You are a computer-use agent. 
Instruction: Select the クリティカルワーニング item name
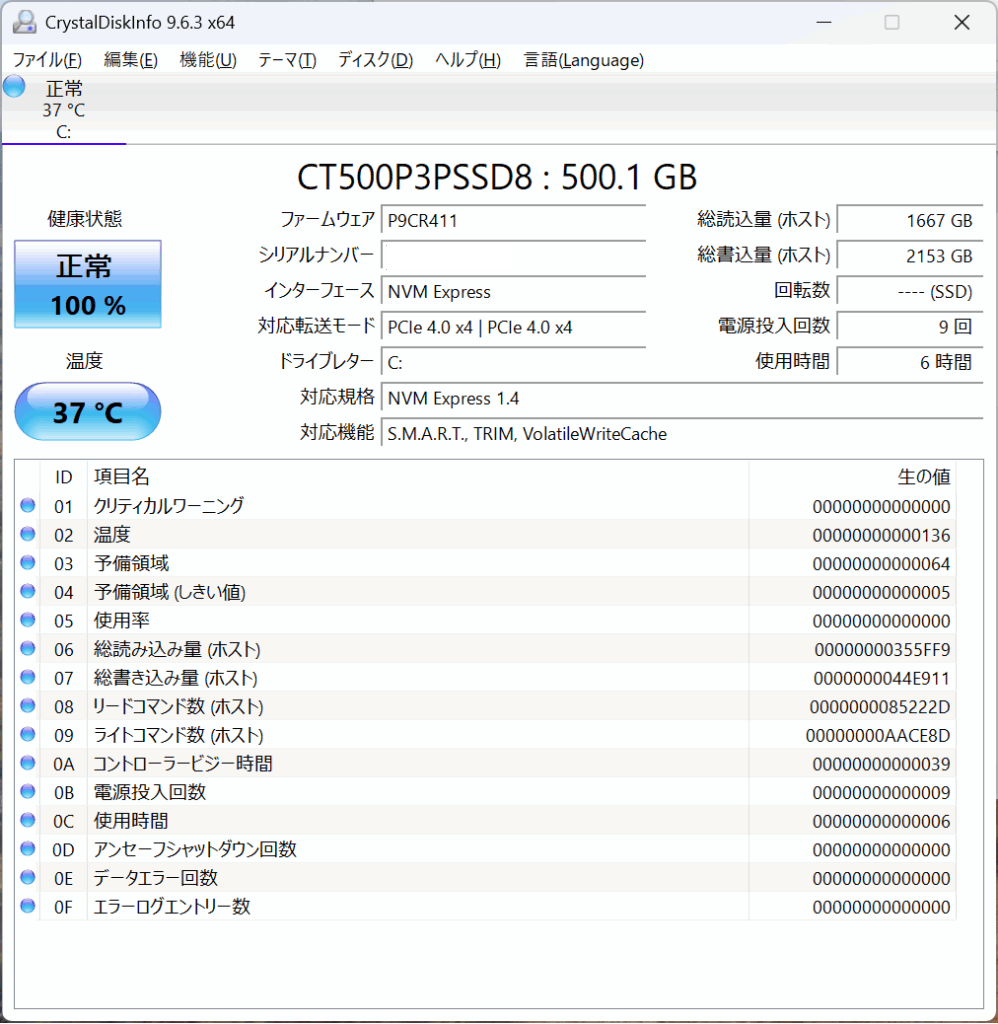(169, 505)
